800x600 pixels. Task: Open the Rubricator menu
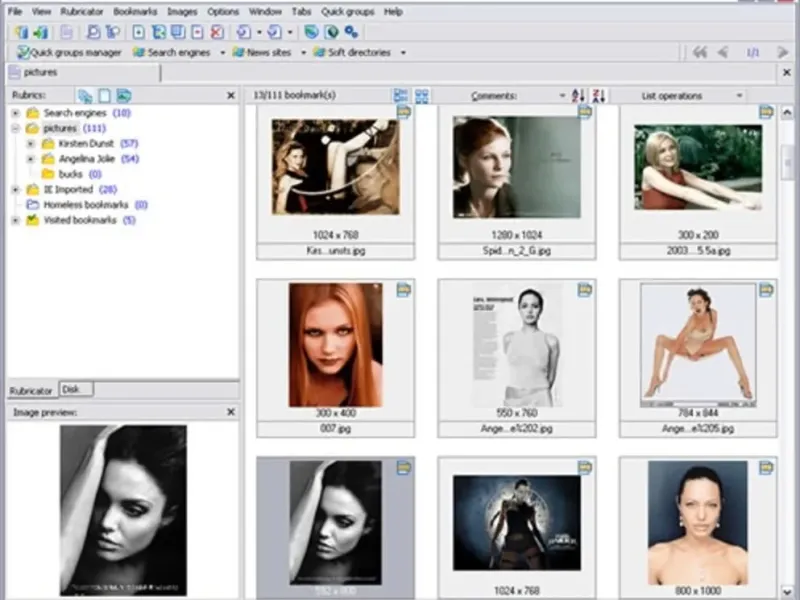pos(82,12)
